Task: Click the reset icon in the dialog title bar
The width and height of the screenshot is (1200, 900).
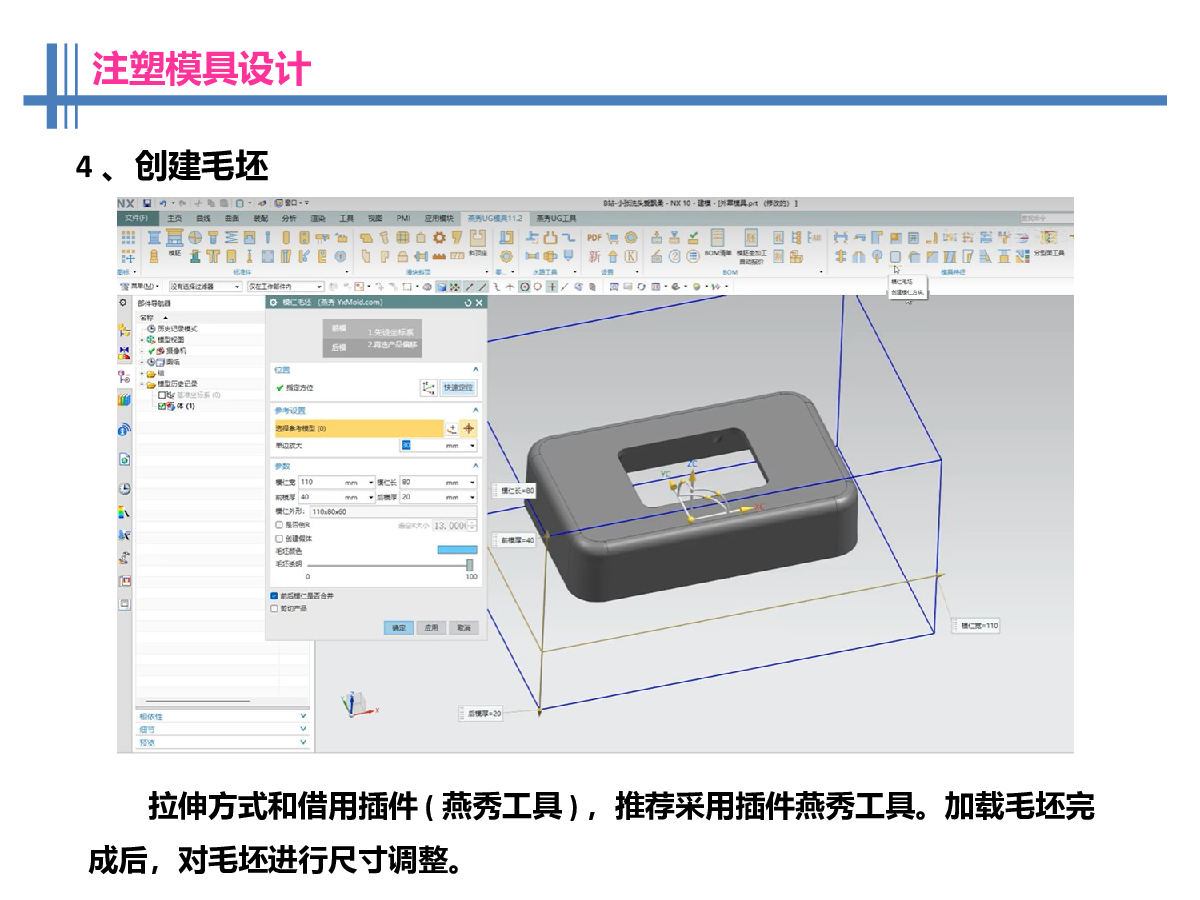Action: pyautogui.click(x=467, y=302)
